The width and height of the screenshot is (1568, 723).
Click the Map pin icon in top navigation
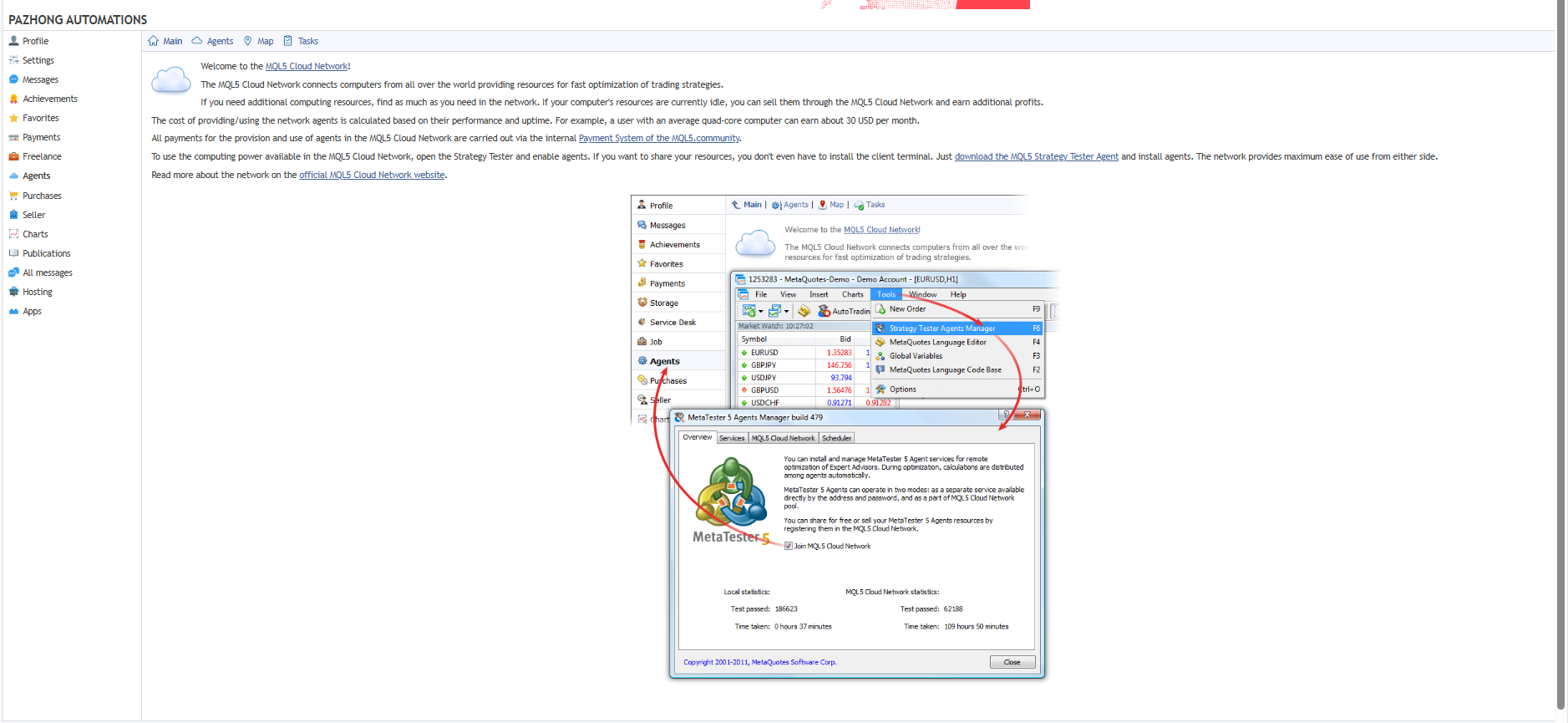tap(247, 41)
